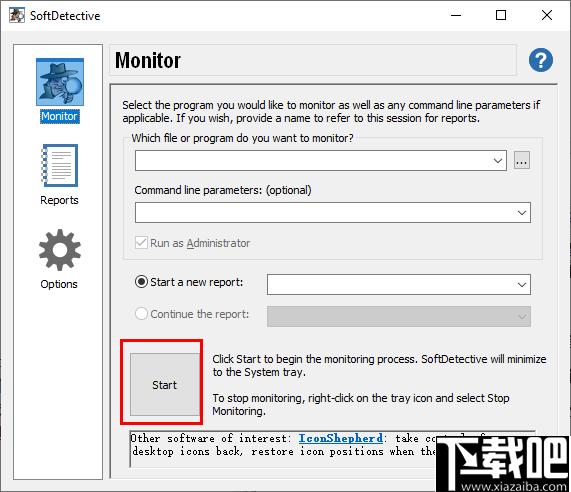Image resolution: width=571 pixels, height=492 pixels.
Task: Toggle the Run as Administrator checkbox
Action: point(141,243)
